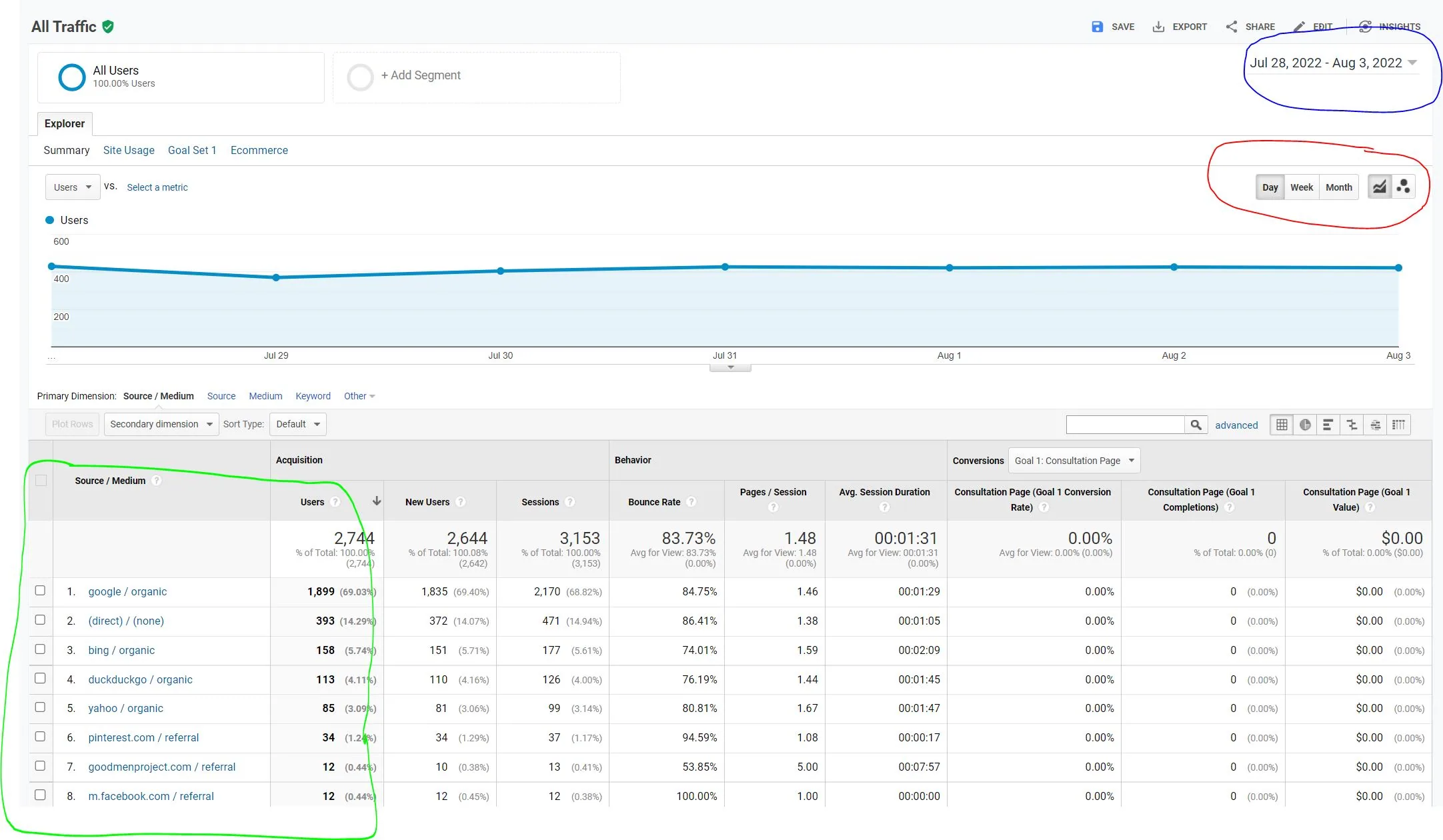
Task: Expand the Other primary dimension menu
Action: pos(359,396)
